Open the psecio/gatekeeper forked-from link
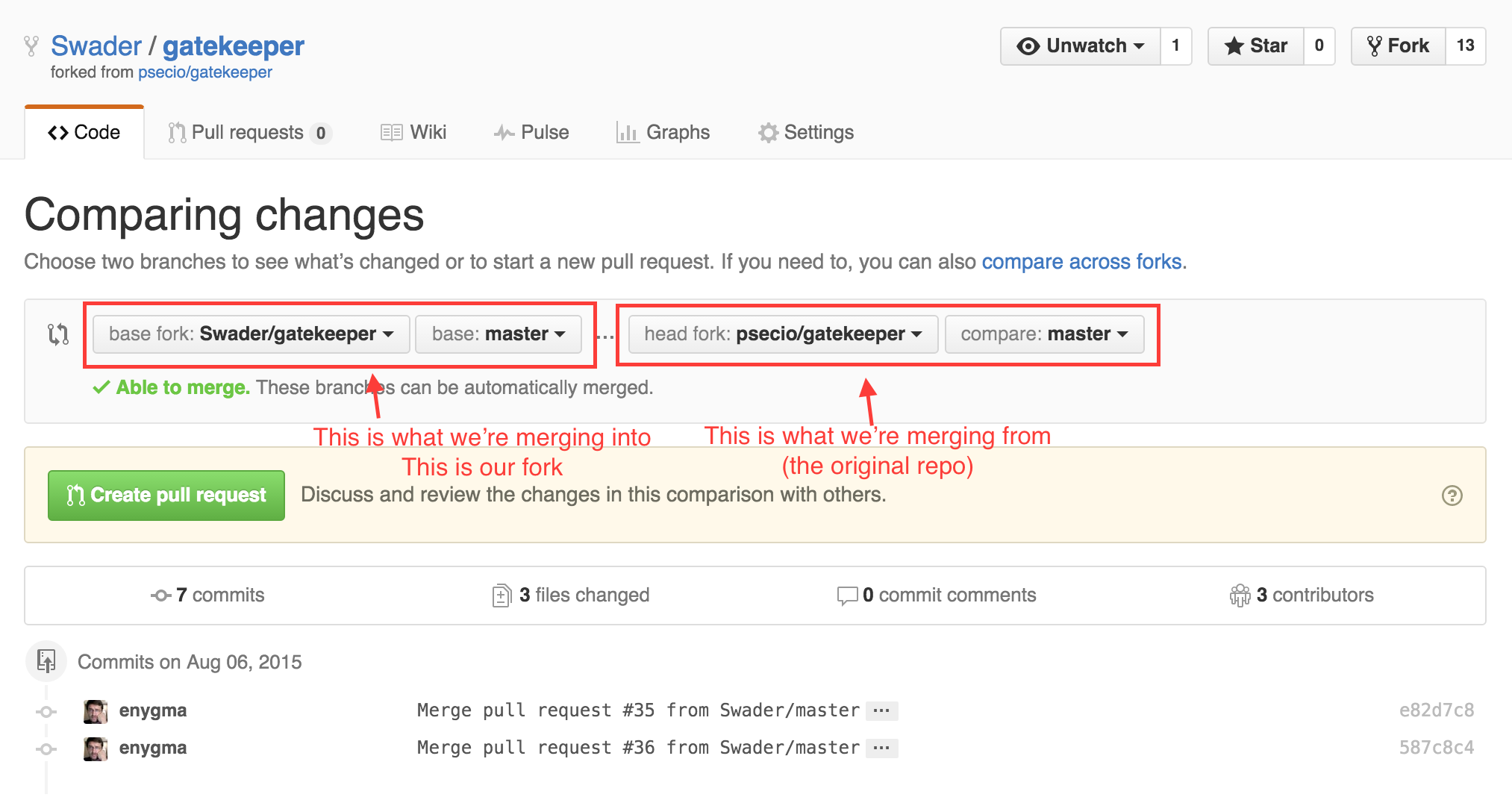Image resolution: width=1512 pixels, height=797 pixels. click(205, 72)
